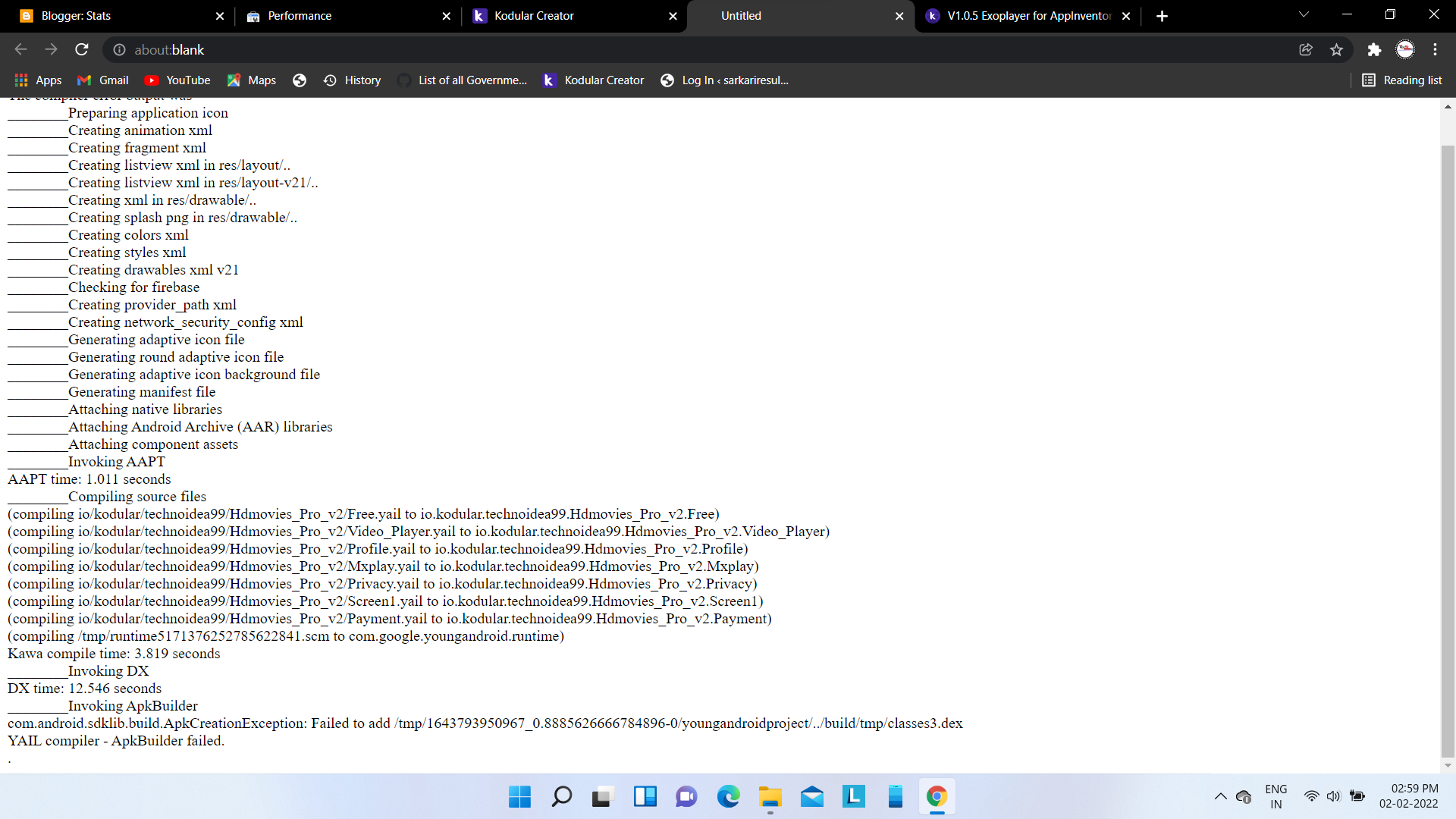The width and height of the screenshot is (1456, 819).
Task: Open the Reading list button
Action: tap(1401, 80)
